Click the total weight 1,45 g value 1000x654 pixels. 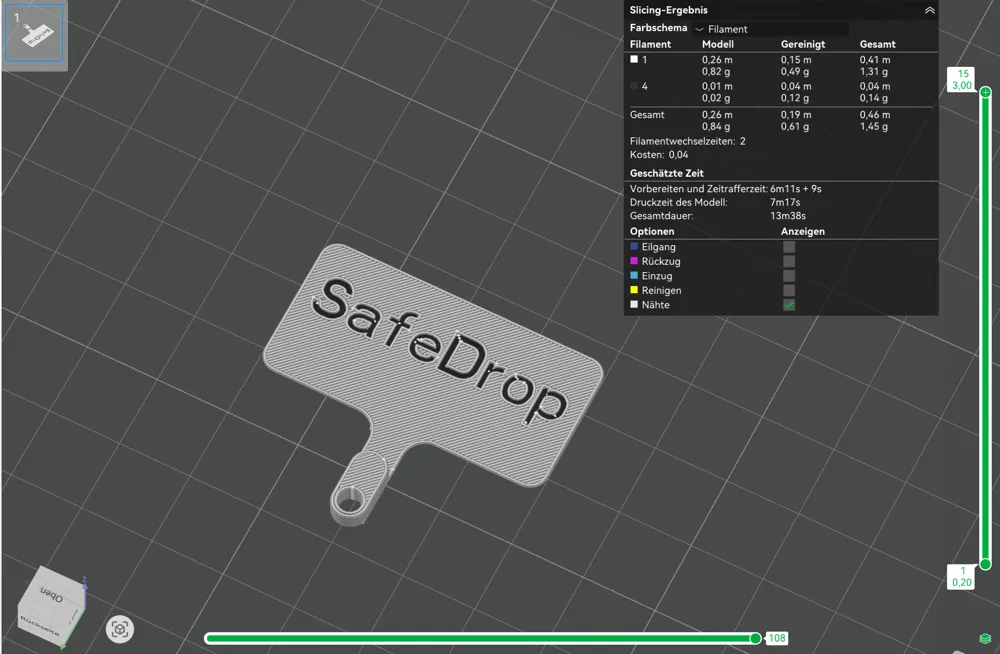click(x=874, y=126)
